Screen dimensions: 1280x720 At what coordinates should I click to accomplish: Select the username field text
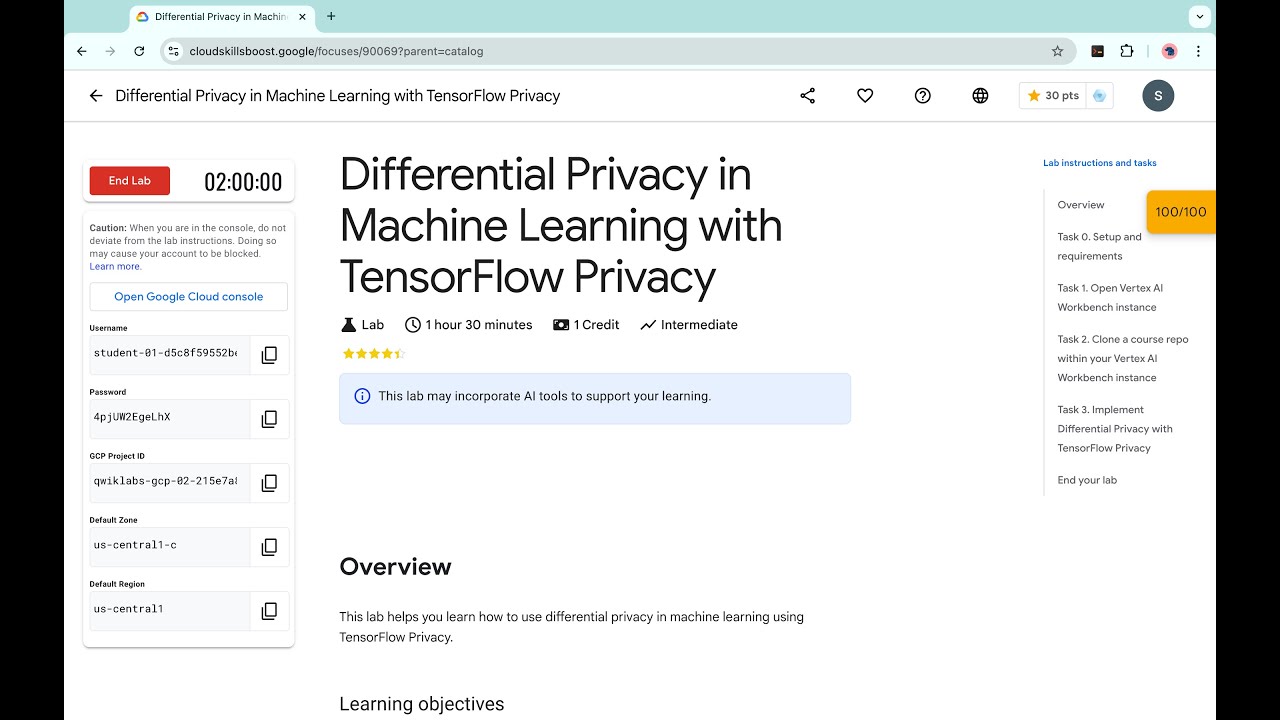pyautogui.click(x=166, y=353)
